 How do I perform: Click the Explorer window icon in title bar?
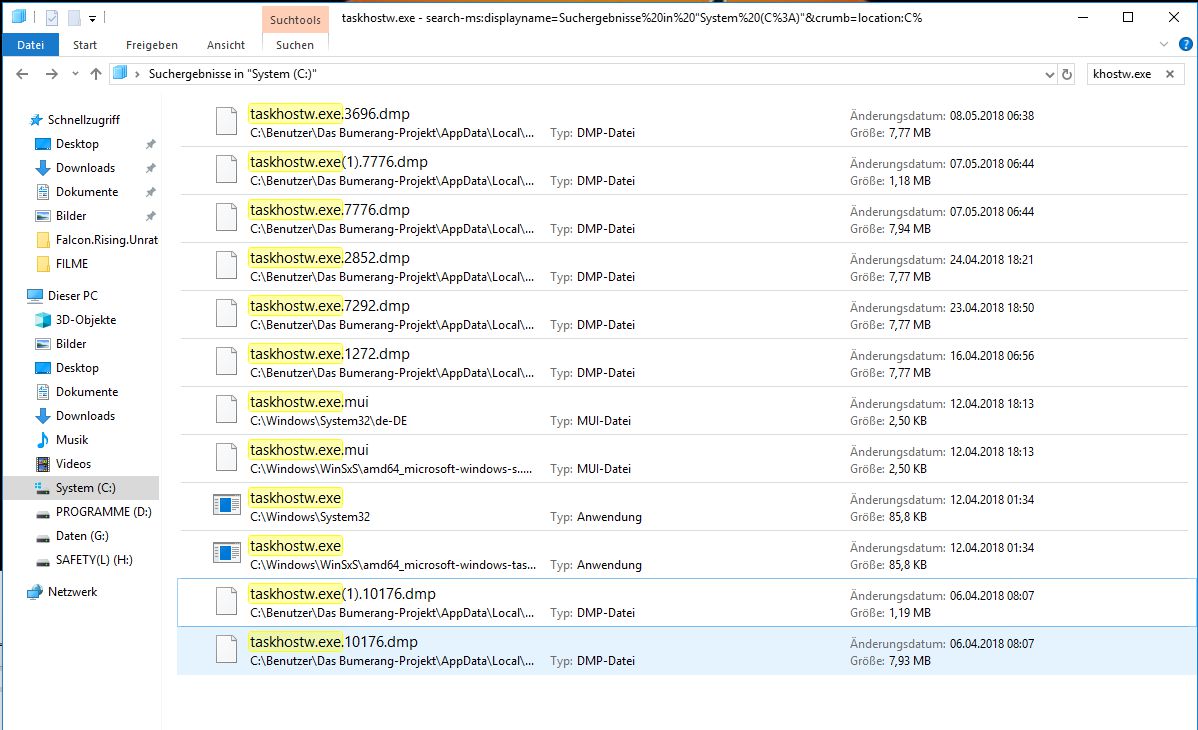point(19,17)
